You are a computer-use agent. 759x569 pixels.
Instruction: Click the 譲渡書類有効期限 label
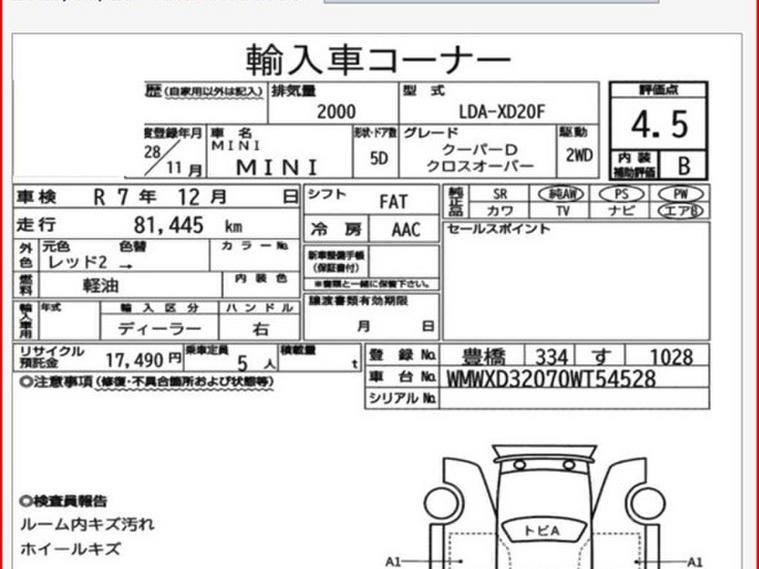coord(359,301)
